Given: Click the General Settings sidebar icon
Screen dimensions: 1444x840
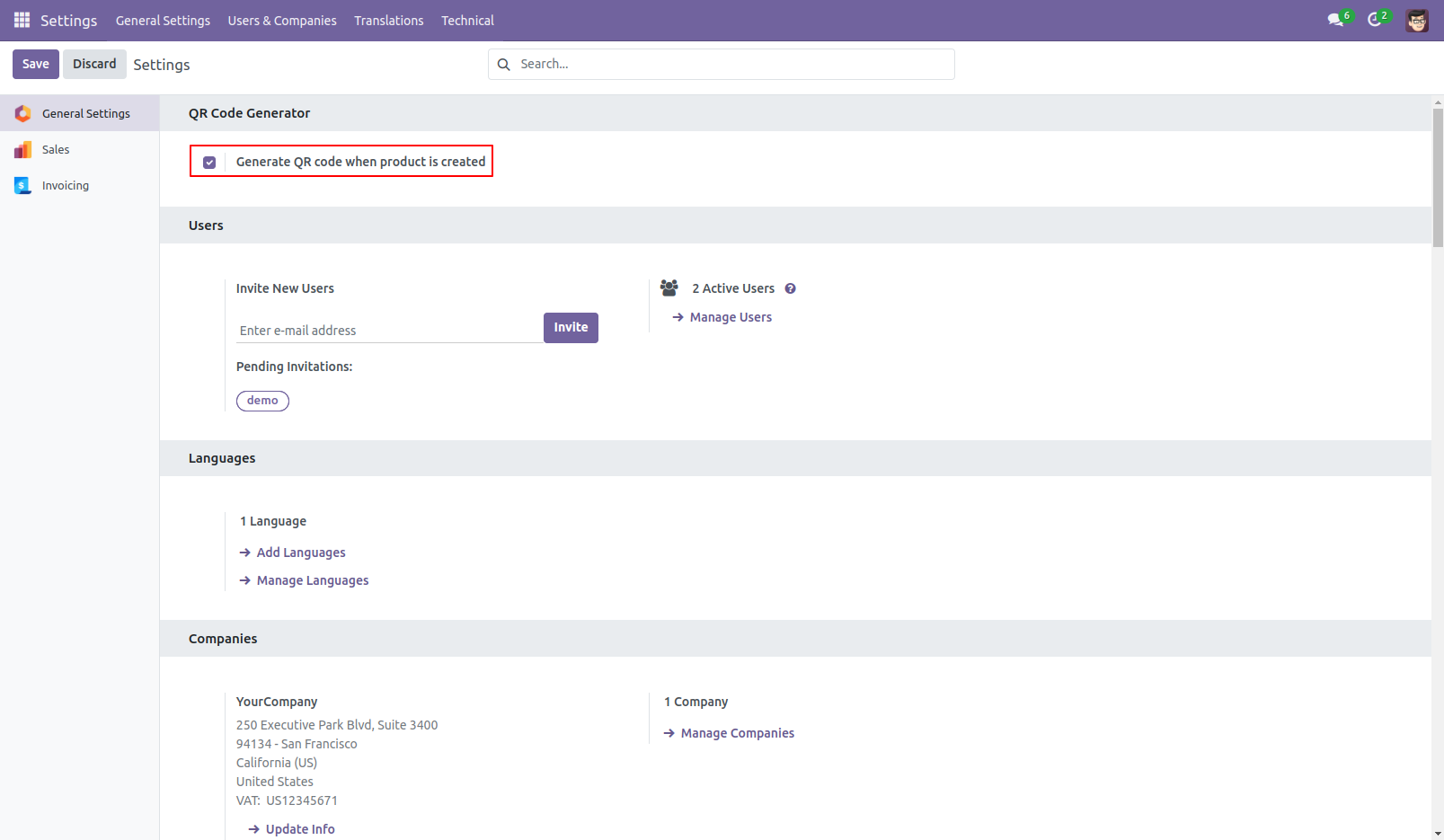Looking at the screenshot, I should coord(23,113).
